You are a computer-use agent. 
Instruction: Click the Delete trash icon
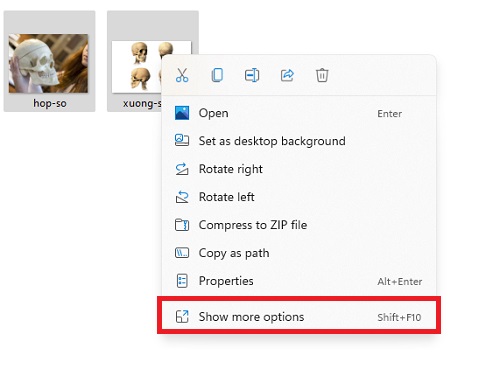pyautogui.click(x=322, y=75)
